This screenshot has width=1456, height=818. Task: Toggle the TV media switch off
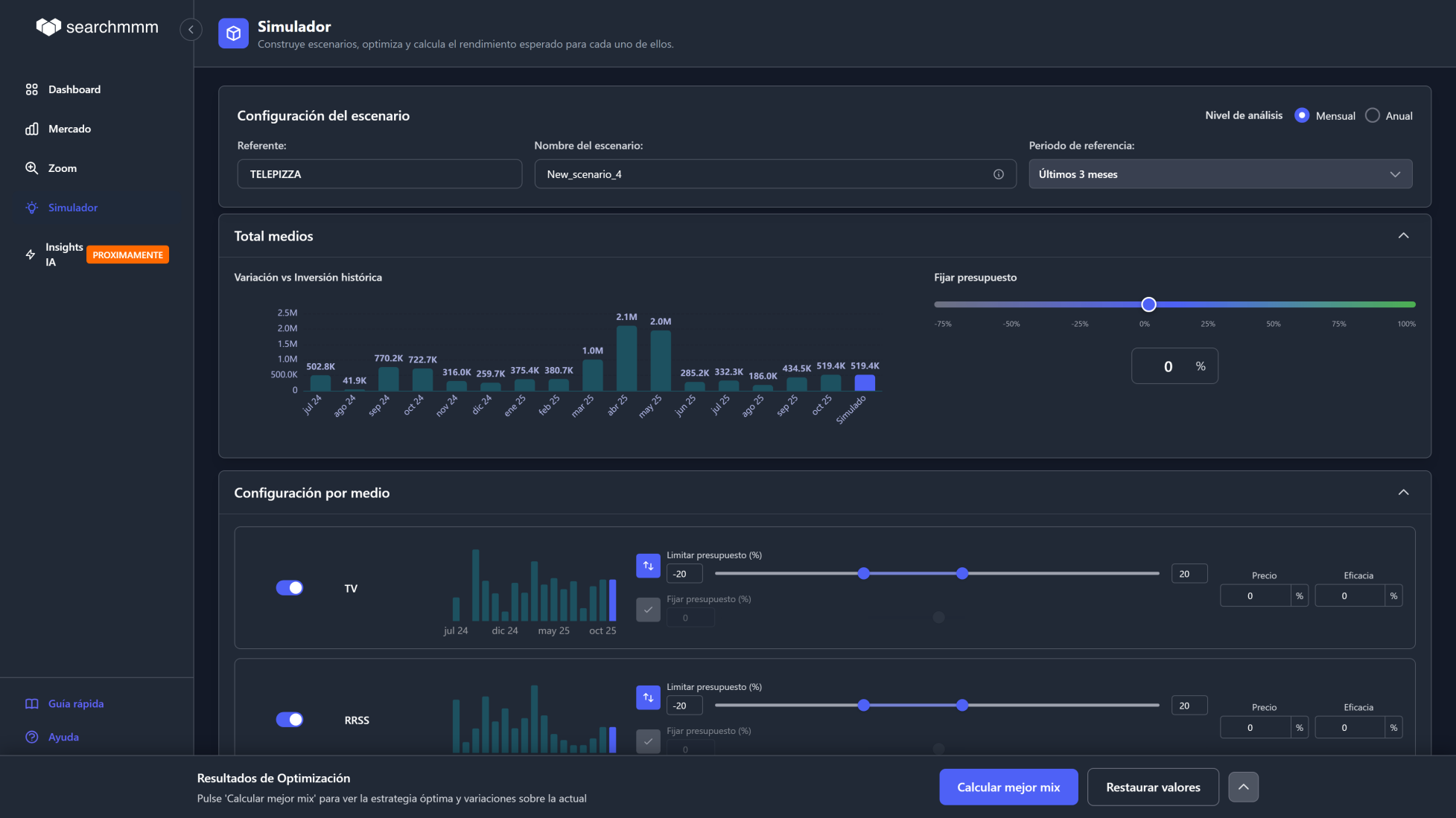pos(290,588)
